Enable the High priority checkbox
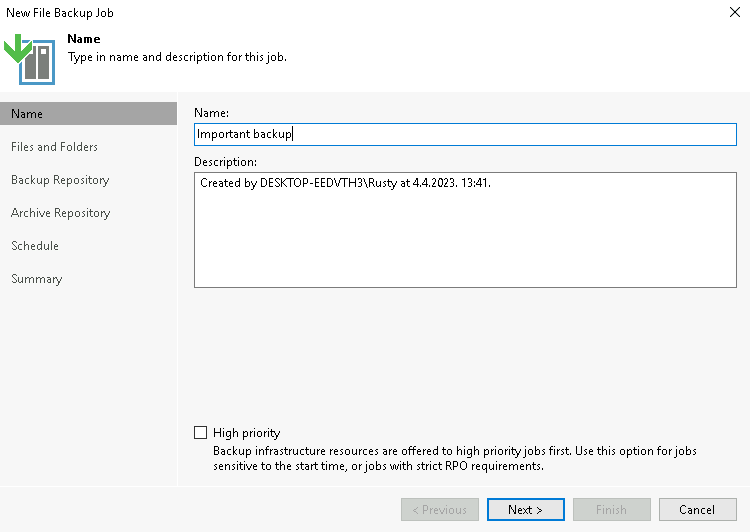Screen dimensions: 750x532 click(x=200, y=432)
